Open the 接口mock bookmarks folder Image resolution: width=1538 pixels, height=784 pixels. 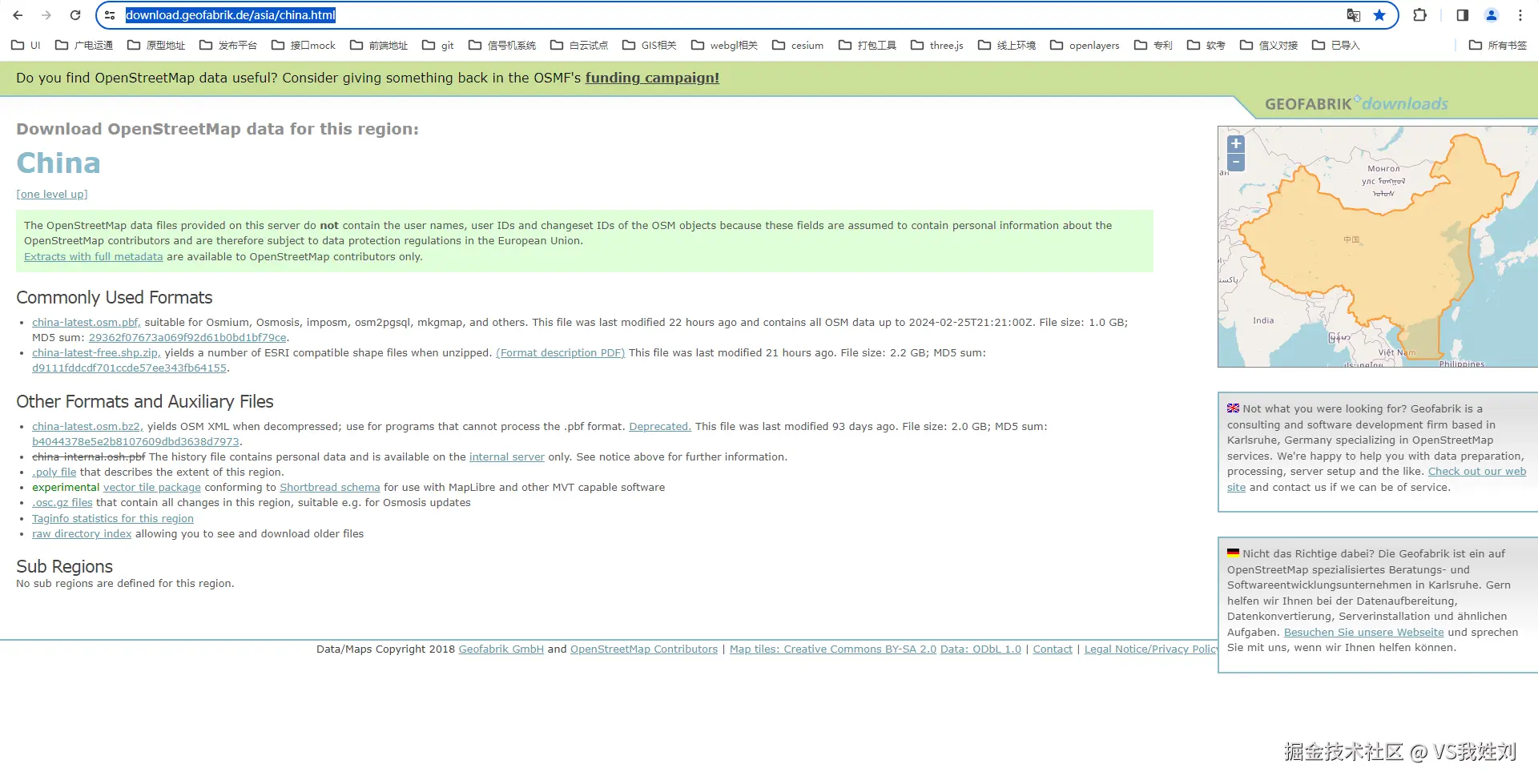pos(304,46)
